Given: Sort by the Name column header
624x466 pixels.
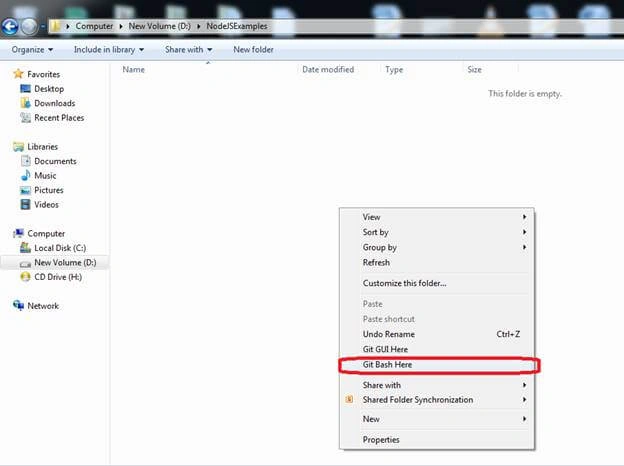Looking at the screenshot, I should click(x=134, y=70).
